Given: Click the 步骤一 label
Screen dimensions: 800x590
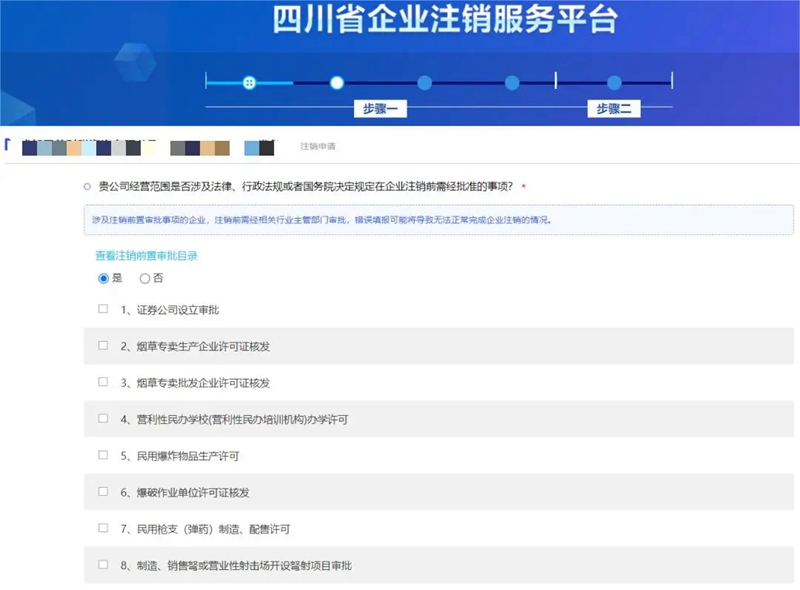Looking at the screenshot, I should pyautogui.click(x=381, y=109).
